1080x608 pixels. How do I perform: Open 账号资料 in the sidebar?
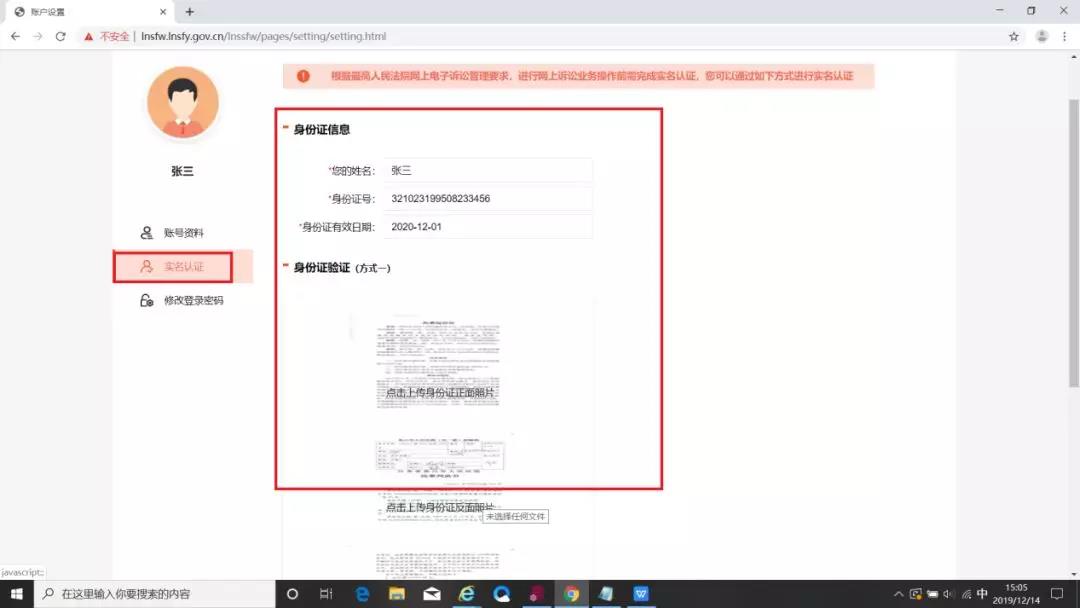tap(183, 233)
